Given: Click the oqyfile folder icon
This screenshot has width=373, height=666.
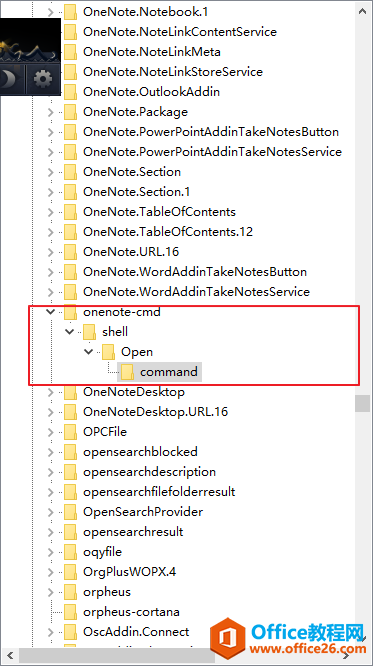Looking at the screenshot, I should 70,552.
